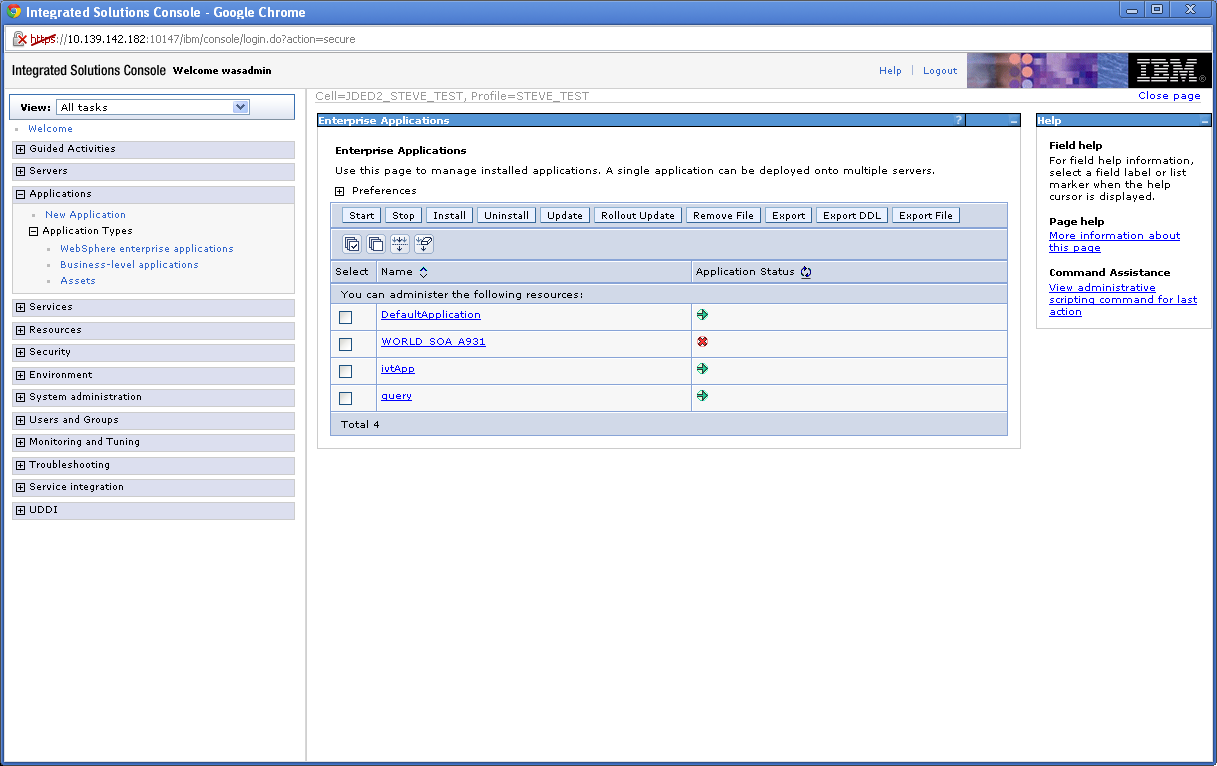Expand the UDDI section
This screenshot has width=1217, height=766.
[20, 511]
